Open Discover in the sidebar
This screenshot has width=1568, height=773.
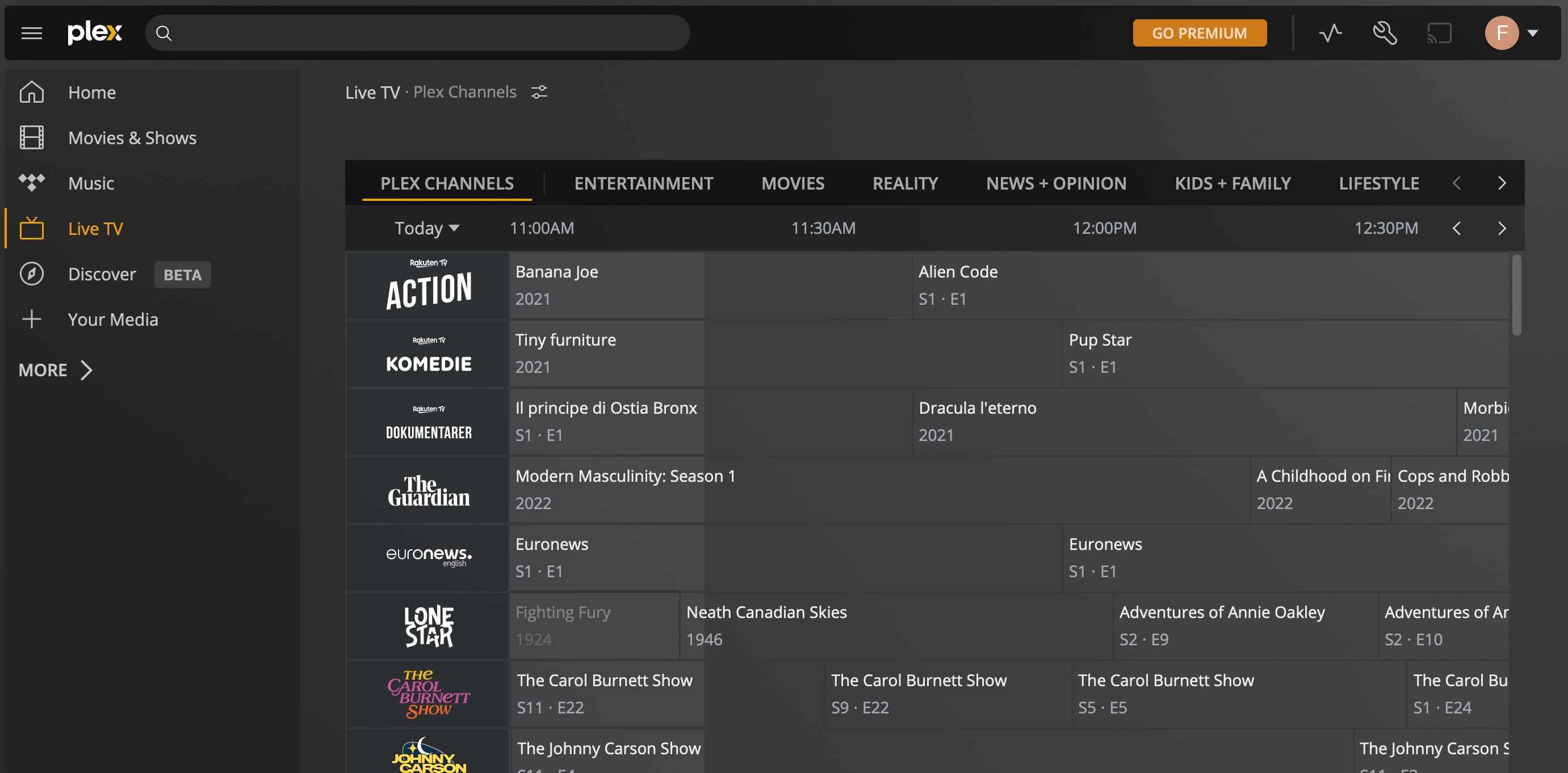pos(102,274)
